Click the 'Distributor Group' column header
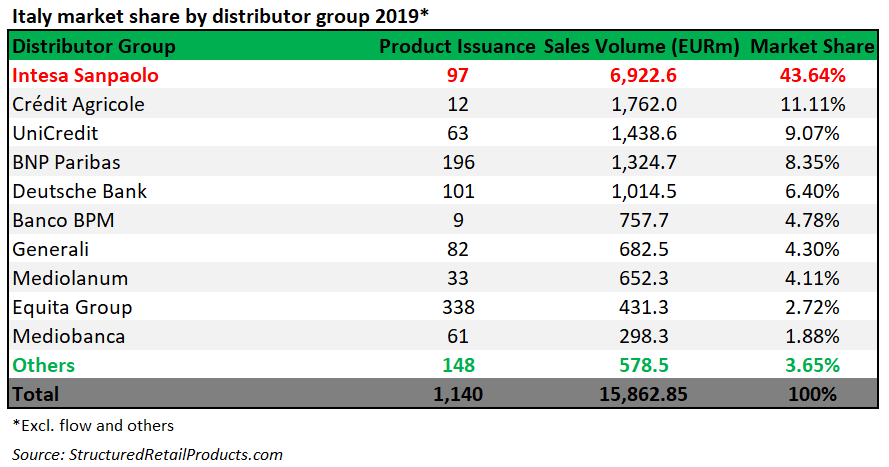The image size is (889, 467). point(94,46)
